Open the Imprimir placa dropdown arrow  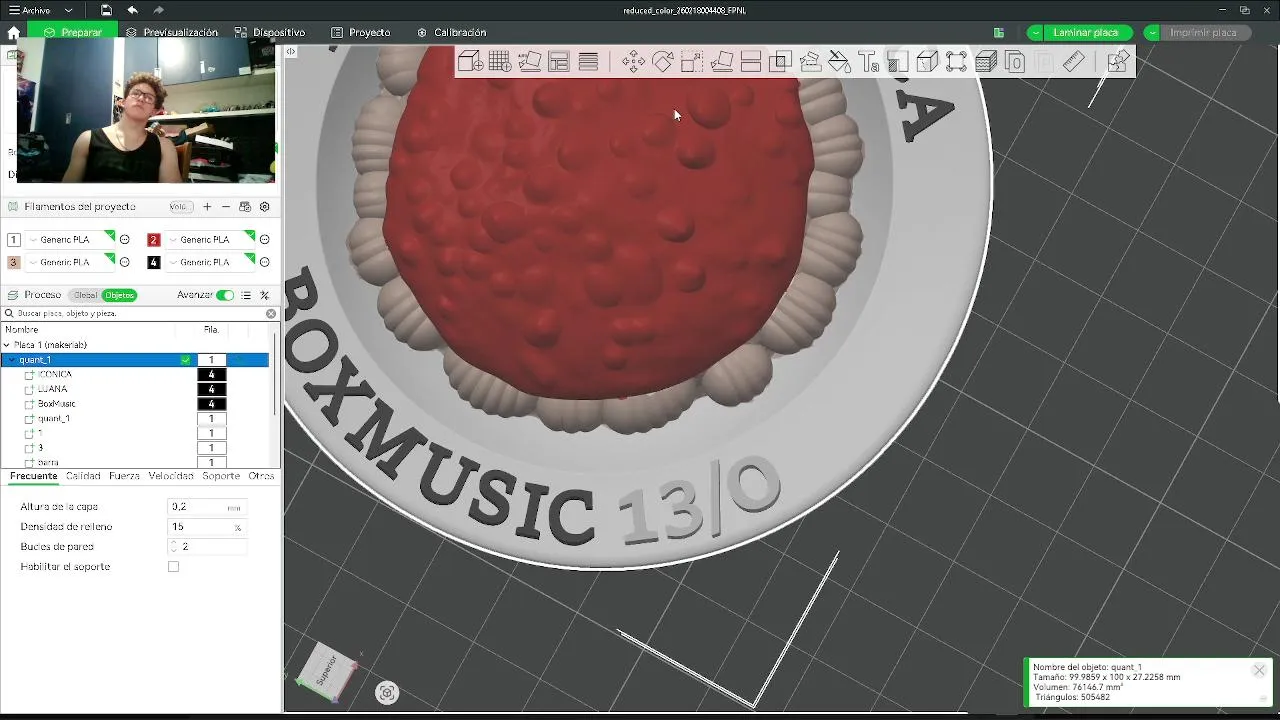(x=1152, y=32)
